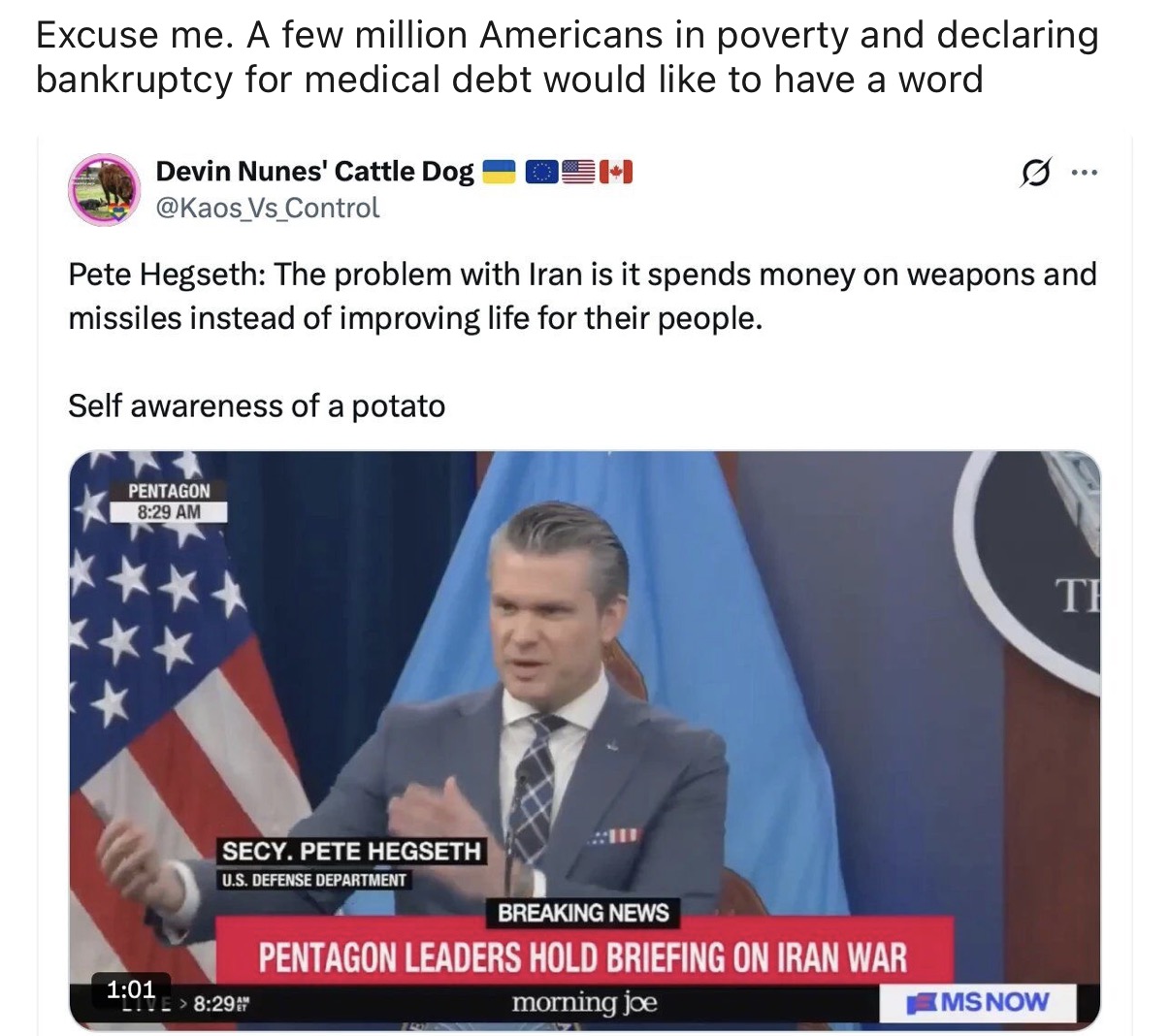Click the Pentagon Leaders Hold Briefing headline
The width and height of the screenshot is (1170, 1036).
(x=583, y=957)
